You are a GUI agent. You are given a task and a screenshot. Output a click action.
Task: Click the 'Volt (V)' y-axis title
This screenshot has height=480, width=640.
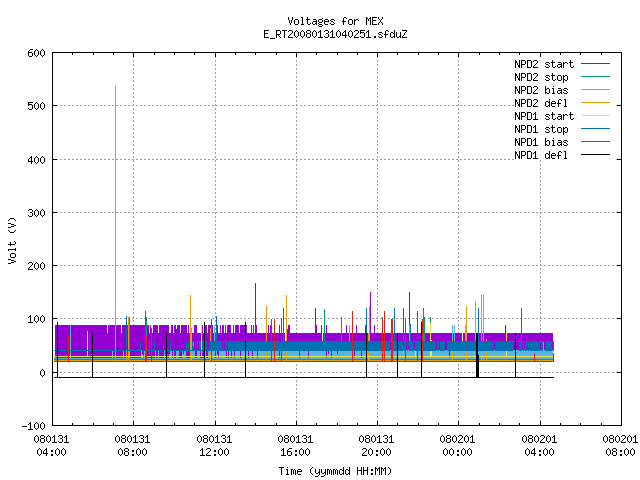(x=12, y=240)
